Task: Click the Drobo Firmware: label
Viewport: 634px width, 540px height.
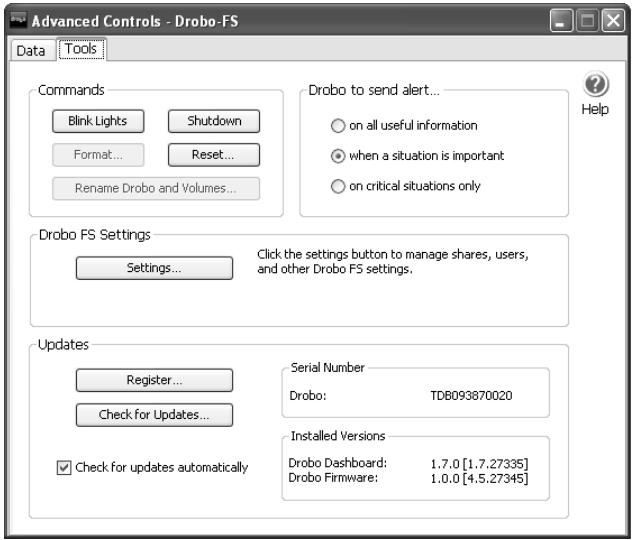Action: point(333,478)
